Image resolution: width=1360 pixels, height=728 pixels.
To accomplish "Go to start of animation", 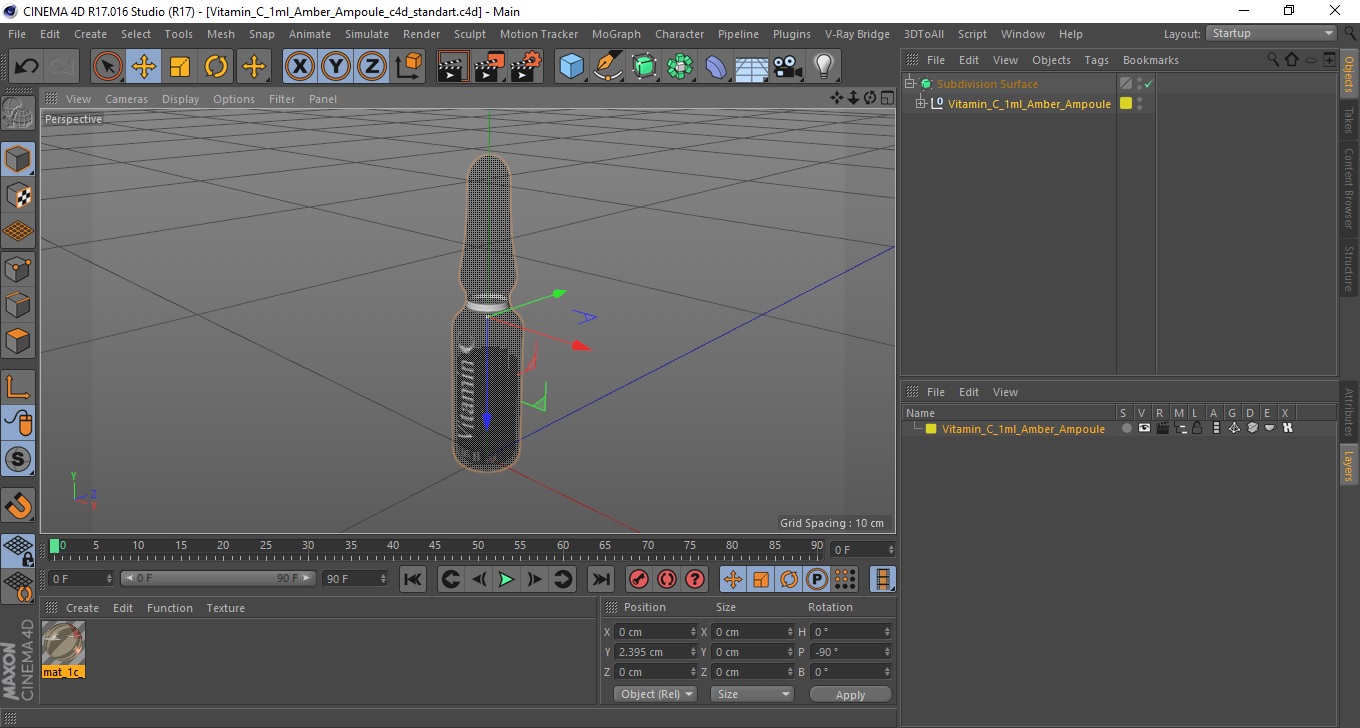I will point(413,579).
